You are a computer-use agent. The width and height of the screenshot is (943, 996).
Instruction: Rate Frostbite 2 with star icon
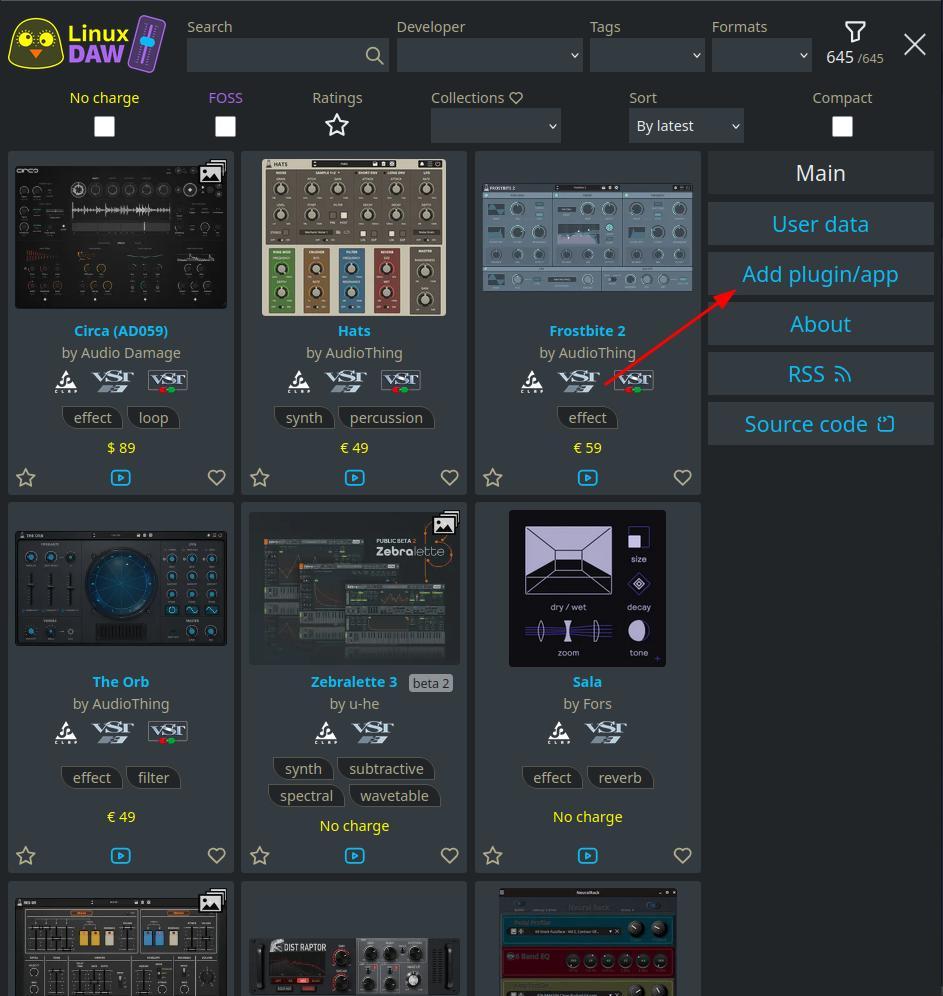pyautogui.click(x=493, y=478)
